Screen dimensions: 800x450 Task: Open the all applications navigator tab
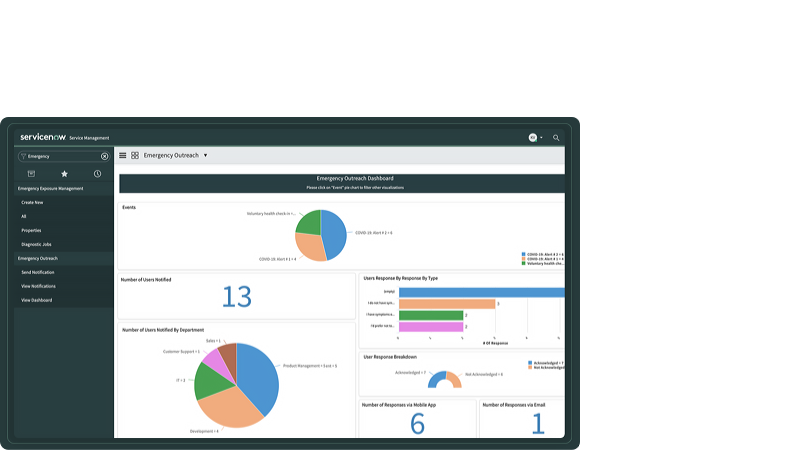(x=31, y=174)
